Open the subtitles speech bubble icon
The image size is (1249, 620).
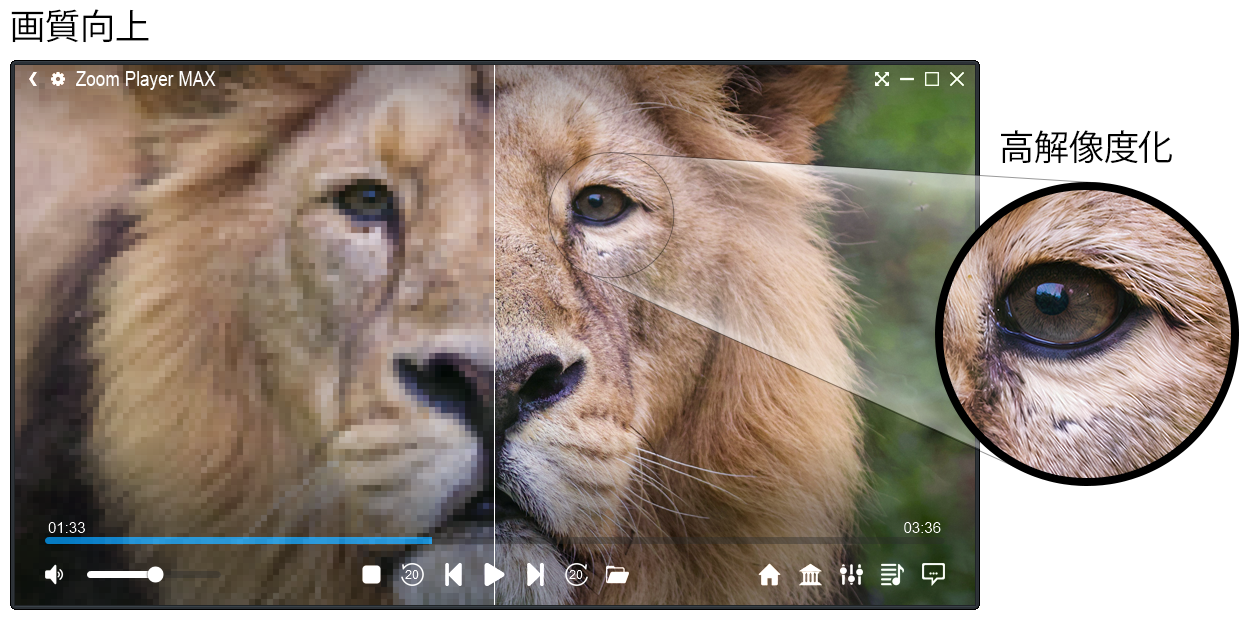point(933,574)
